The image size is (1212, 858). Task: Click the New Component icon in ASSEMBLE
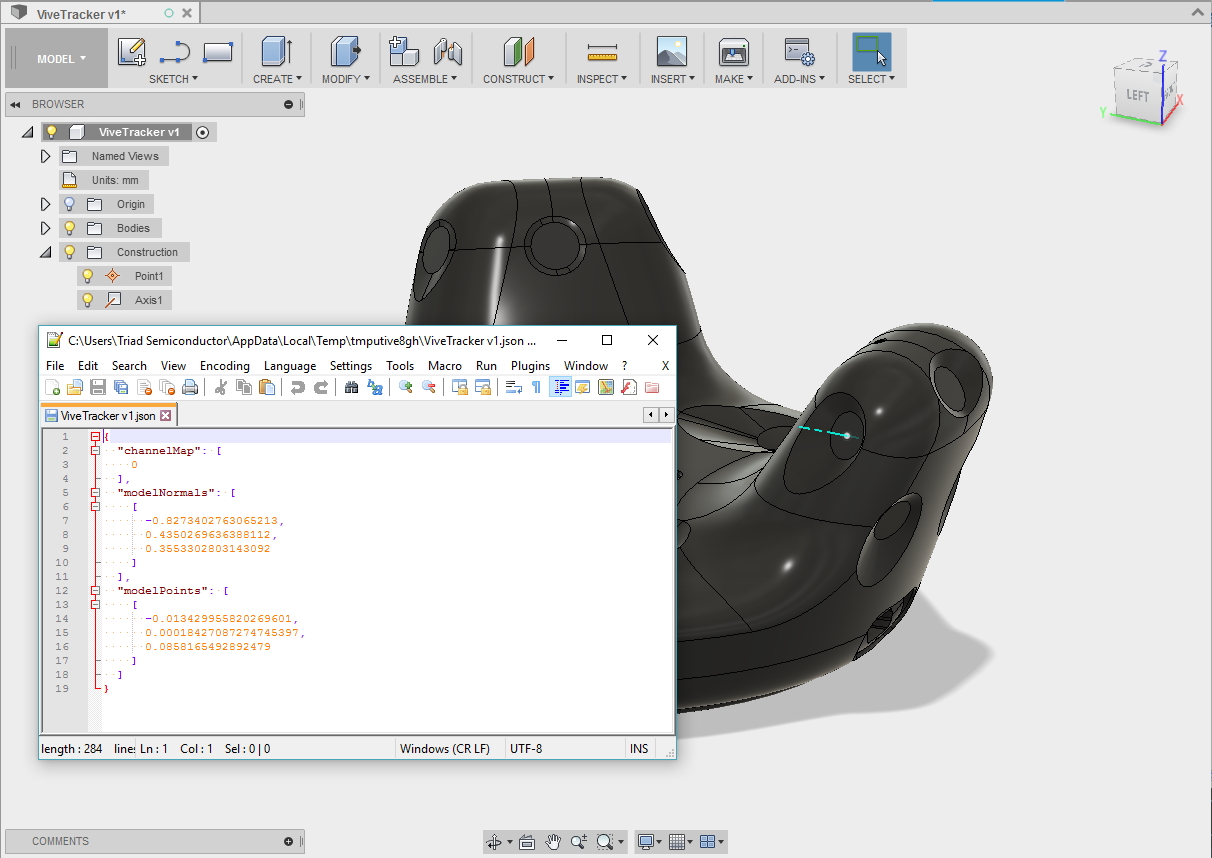(x=404, y=52)
